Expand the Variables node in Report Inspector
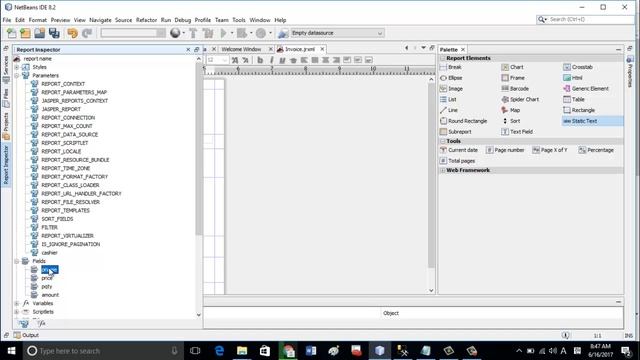This screenshot has height=360, width=640. click(x=17, y=303)
